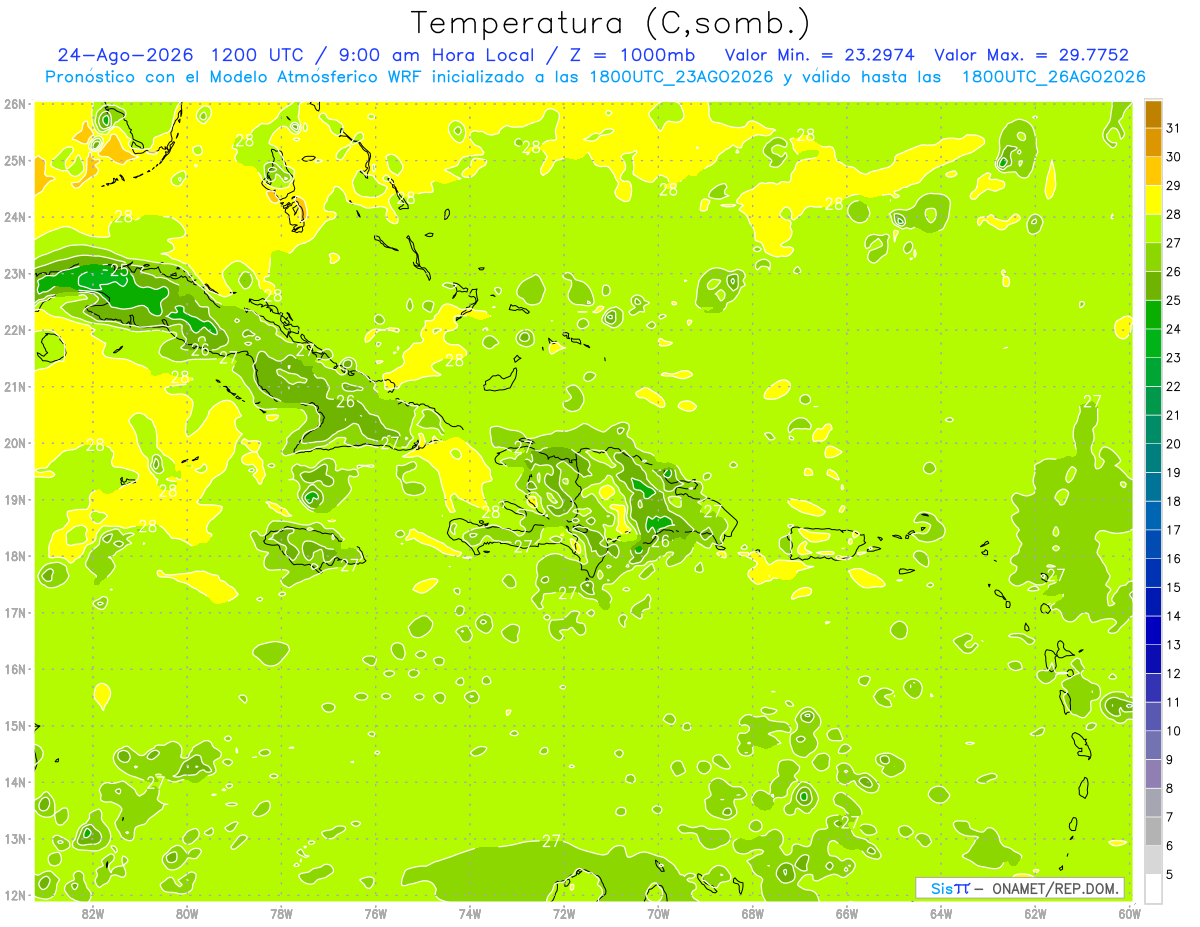Click the legend value 5
The width and height of the screenshot is (1200, 927).
(1170, 875)
